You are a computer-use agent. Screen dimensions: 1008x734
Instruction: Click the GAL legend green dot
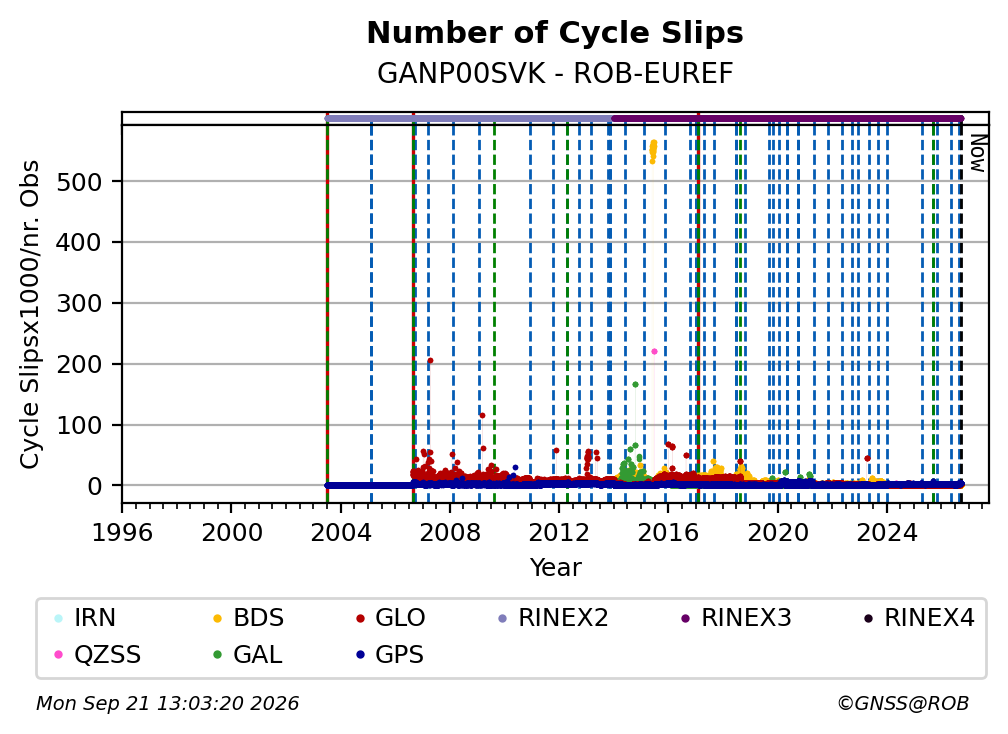click(x=217, y=655)
